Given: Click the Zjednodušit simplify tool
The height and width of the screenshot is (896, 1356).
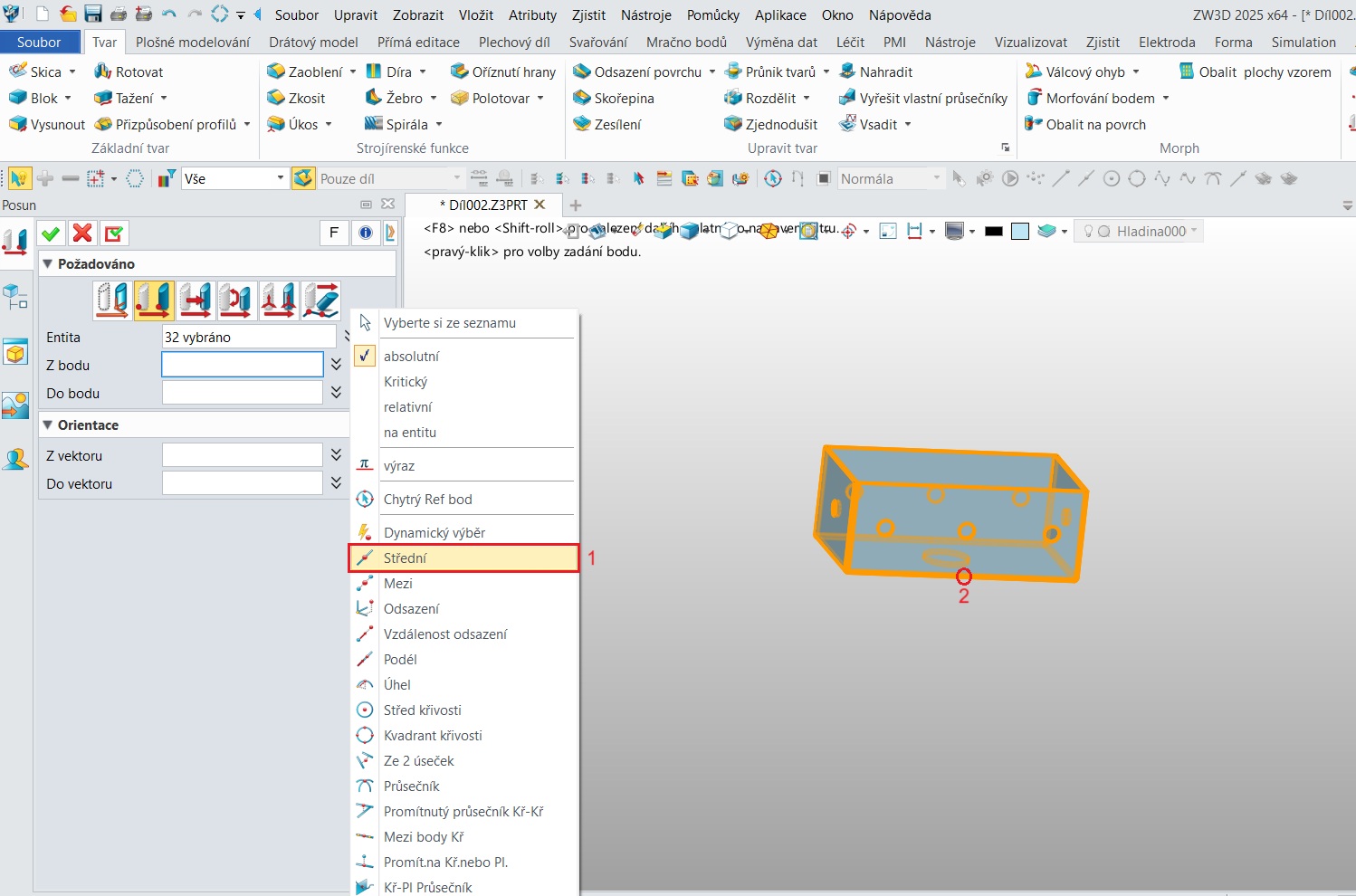Looking at the screenshot, I should pos(771,124).
